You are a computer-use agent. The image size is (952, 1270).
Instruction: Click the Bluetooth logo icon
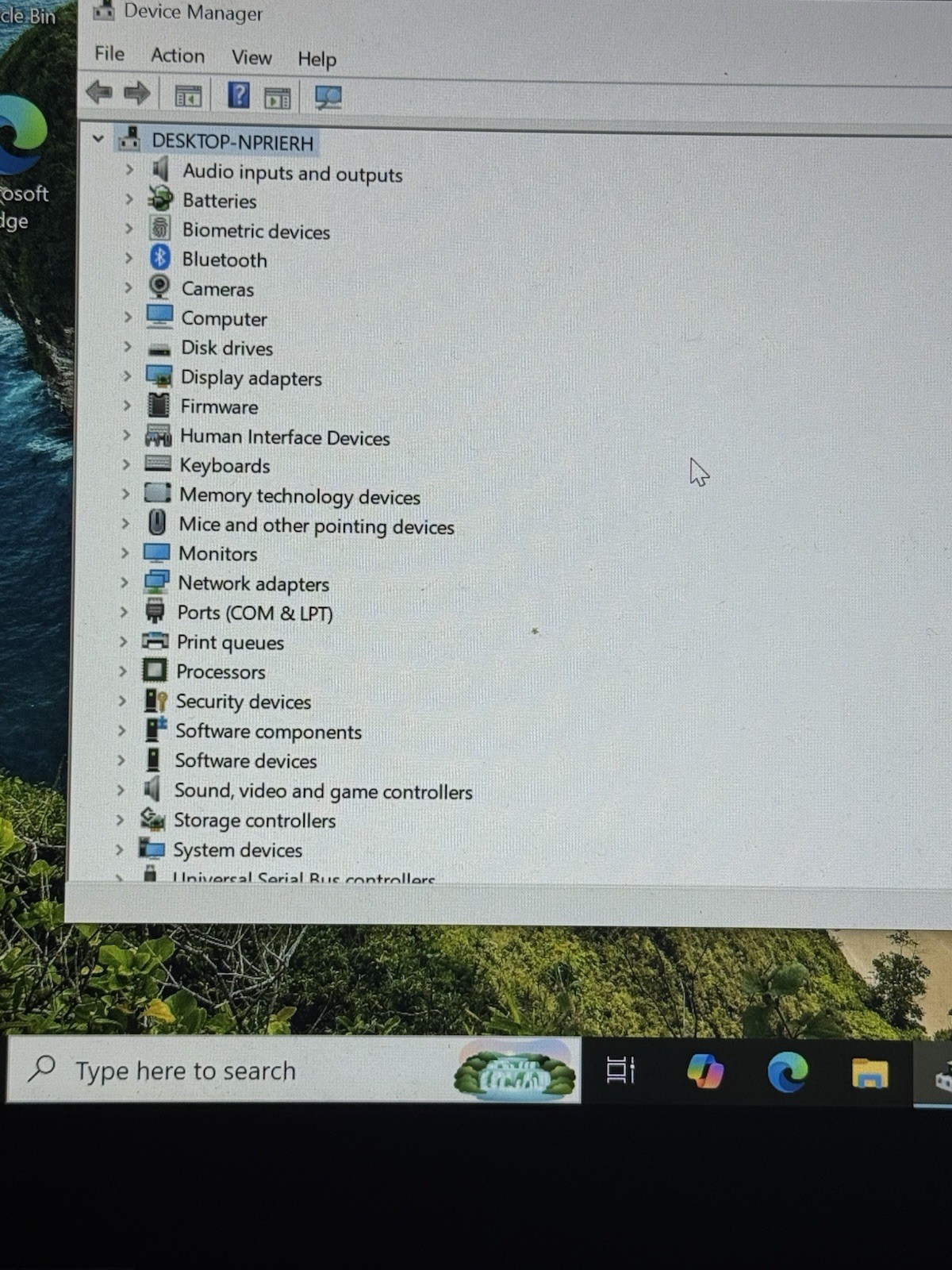pyautogui.click(x=160, y=257)
